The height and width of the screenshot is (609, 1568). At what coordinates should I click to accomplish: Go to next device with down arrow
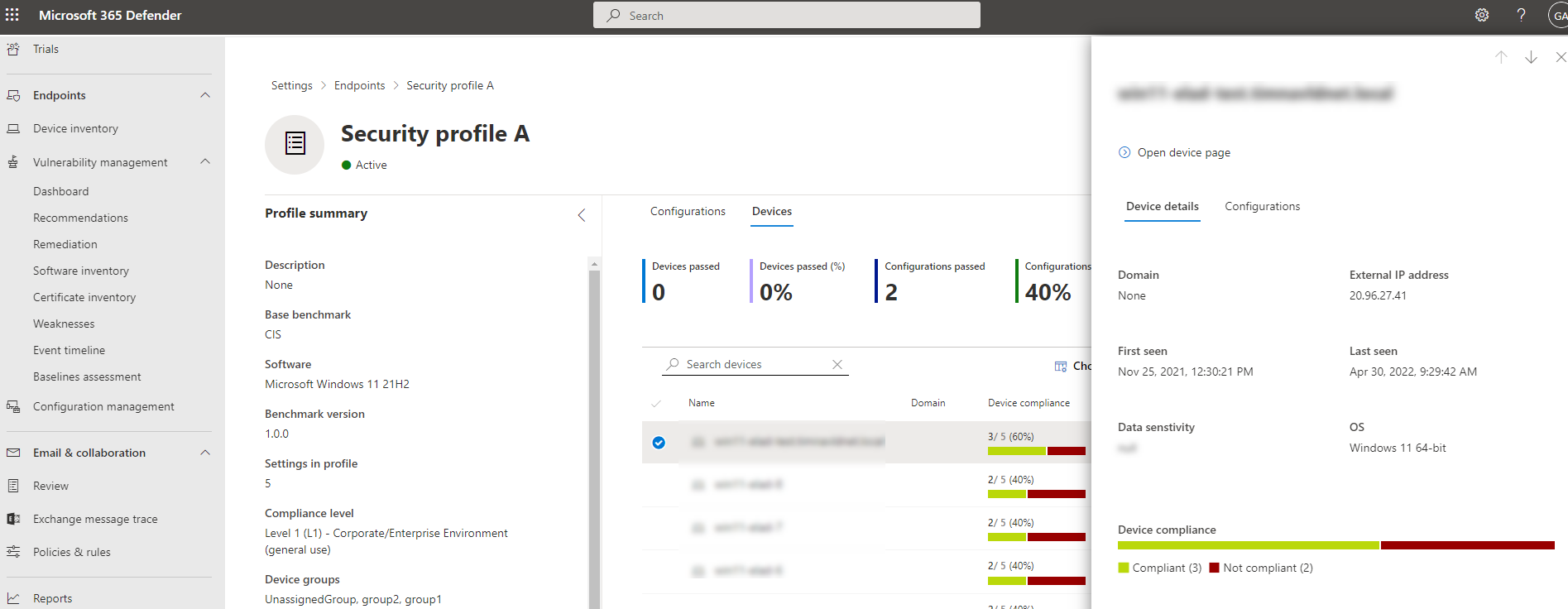point(1531,57)
